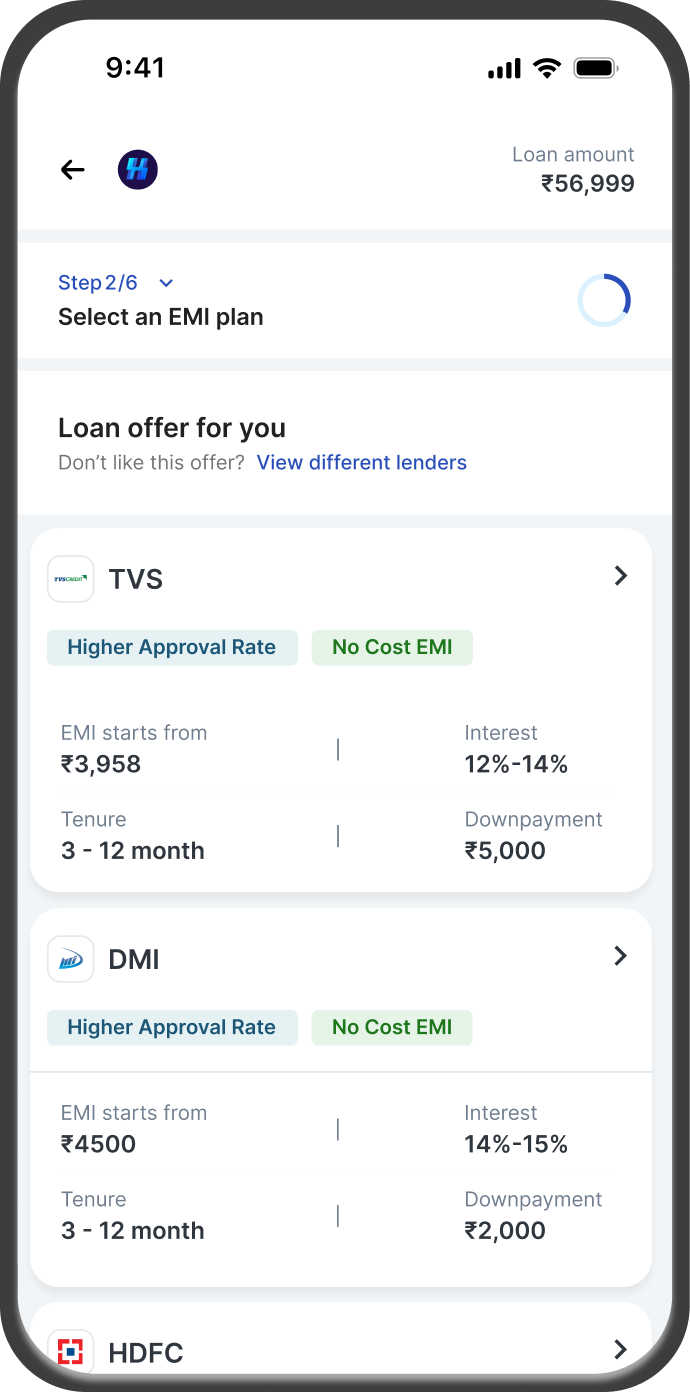This screenshot has width=690, height=1392.
Task: Tap the back arrow icon
Action: coord(73,170)
